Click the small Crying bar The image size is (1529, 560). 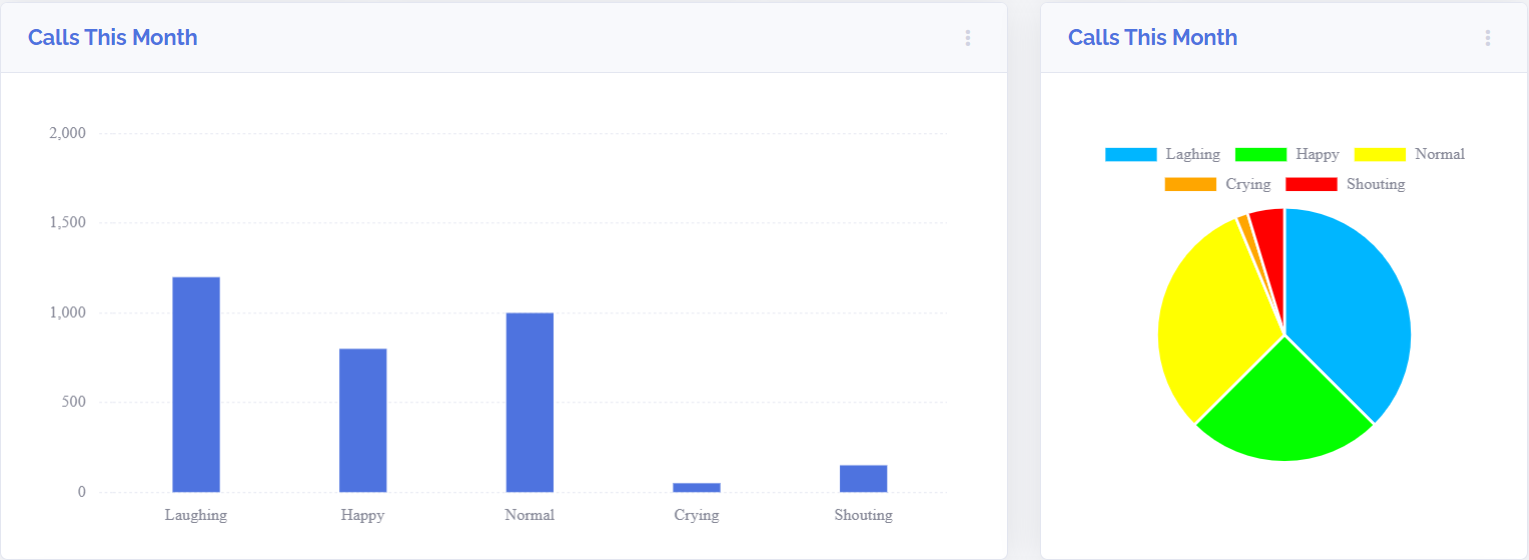point(696,487)
